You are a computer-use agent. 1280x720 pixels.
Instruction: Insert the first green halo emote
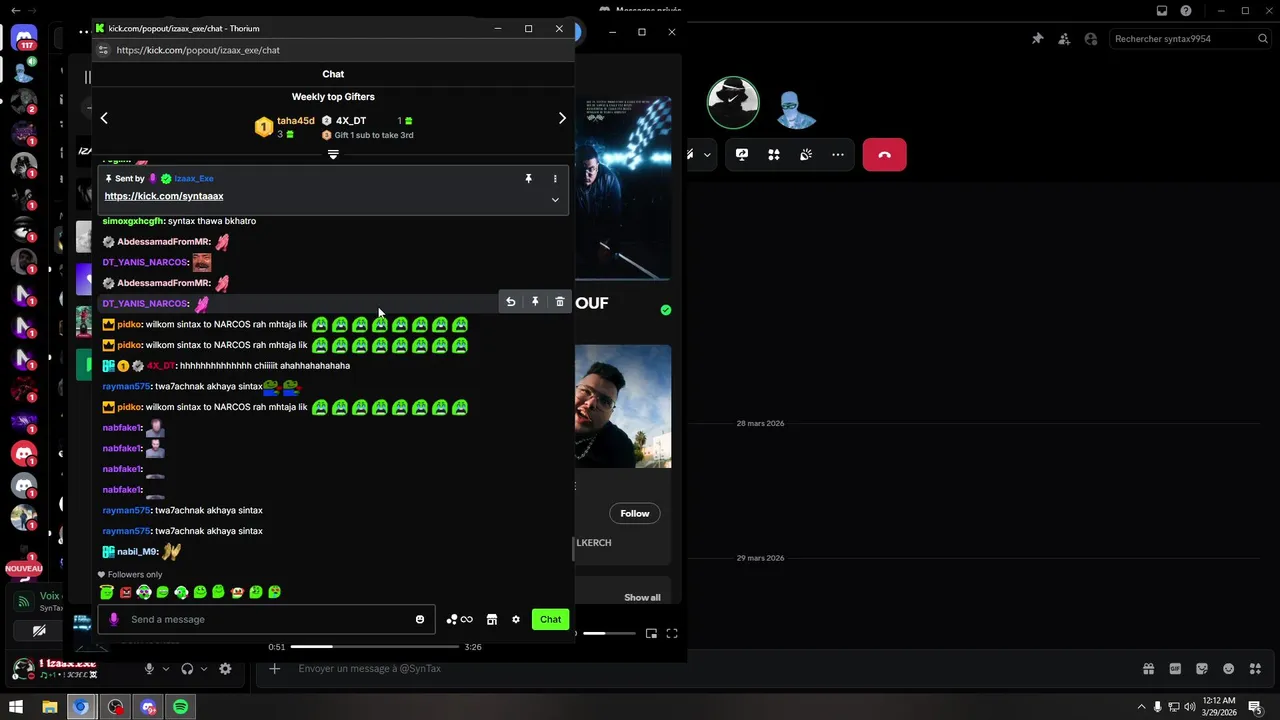coord(107,592)
